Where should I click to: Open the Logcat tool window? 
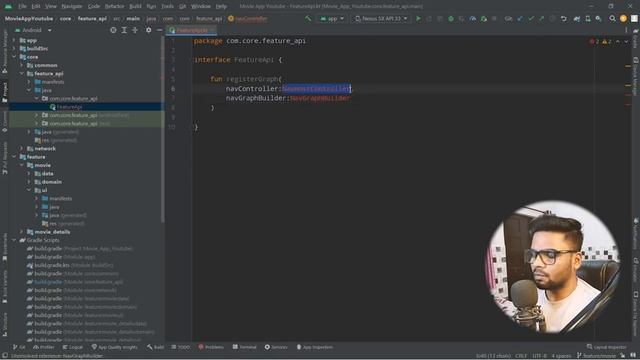73,347
